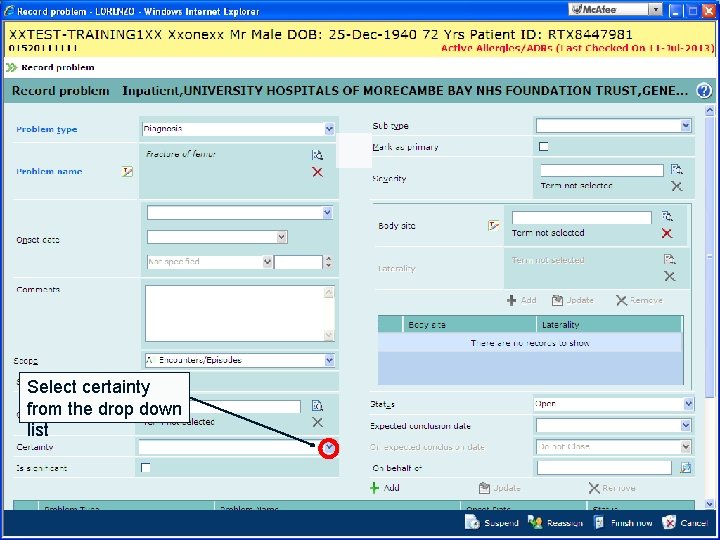The image size is (720, 540).
Task: Open the Status dropdown showing Open
Action: point(688,404)
